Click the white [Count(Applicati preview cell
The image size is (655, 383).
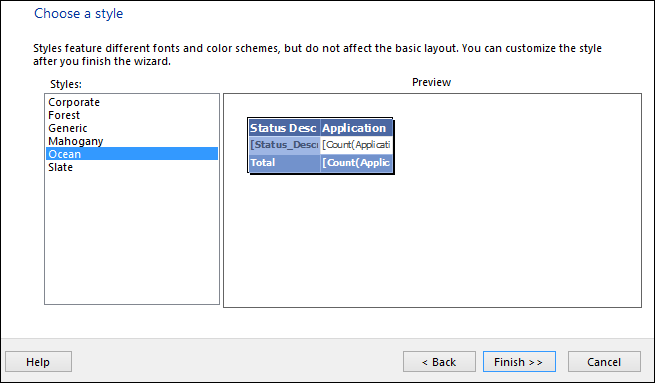356,145
